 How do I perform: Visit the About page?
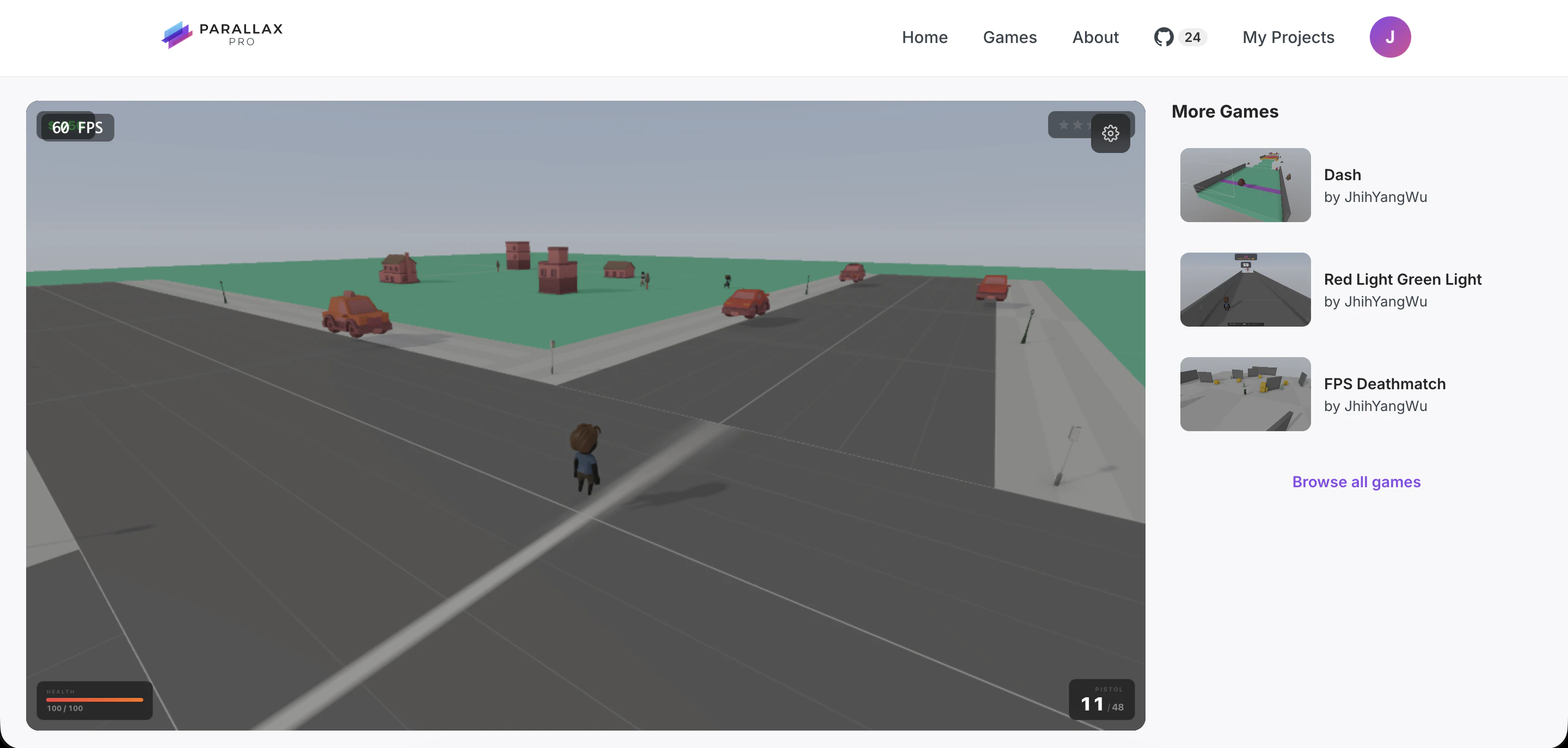click(x=1095, y=37)
